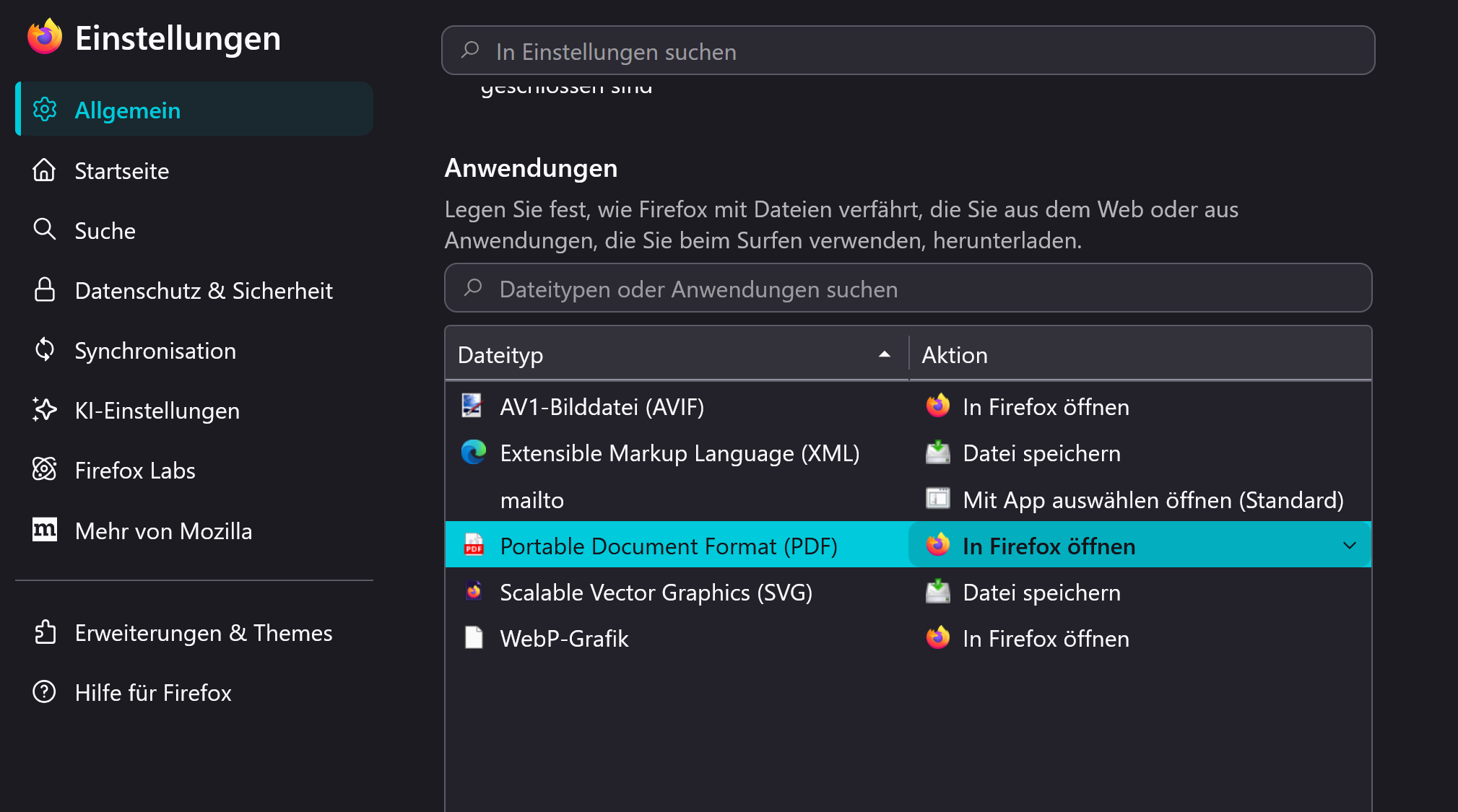The image size is (1458, 812).
Task: Focus the In Einstellungen suchen field
Action: [908, 51]
